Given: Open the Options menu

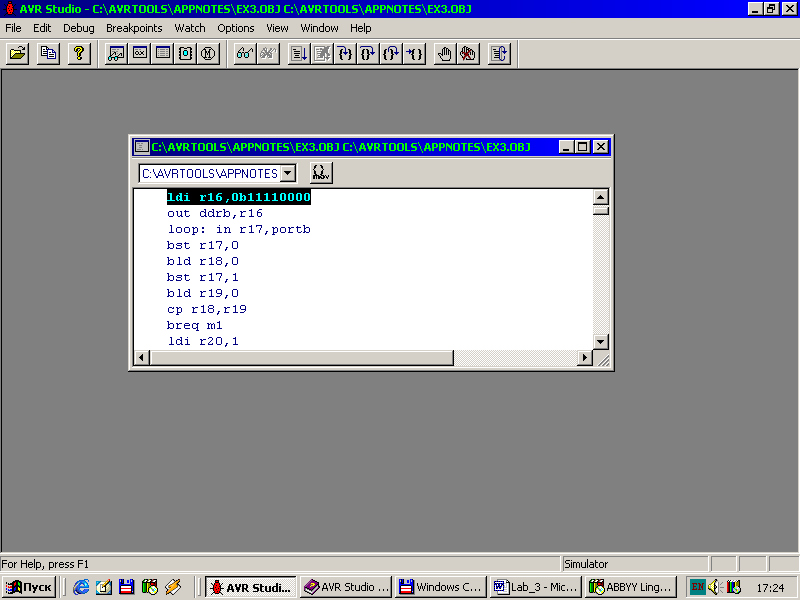Looking at the screenshot, I should click(x=236, y=28).
